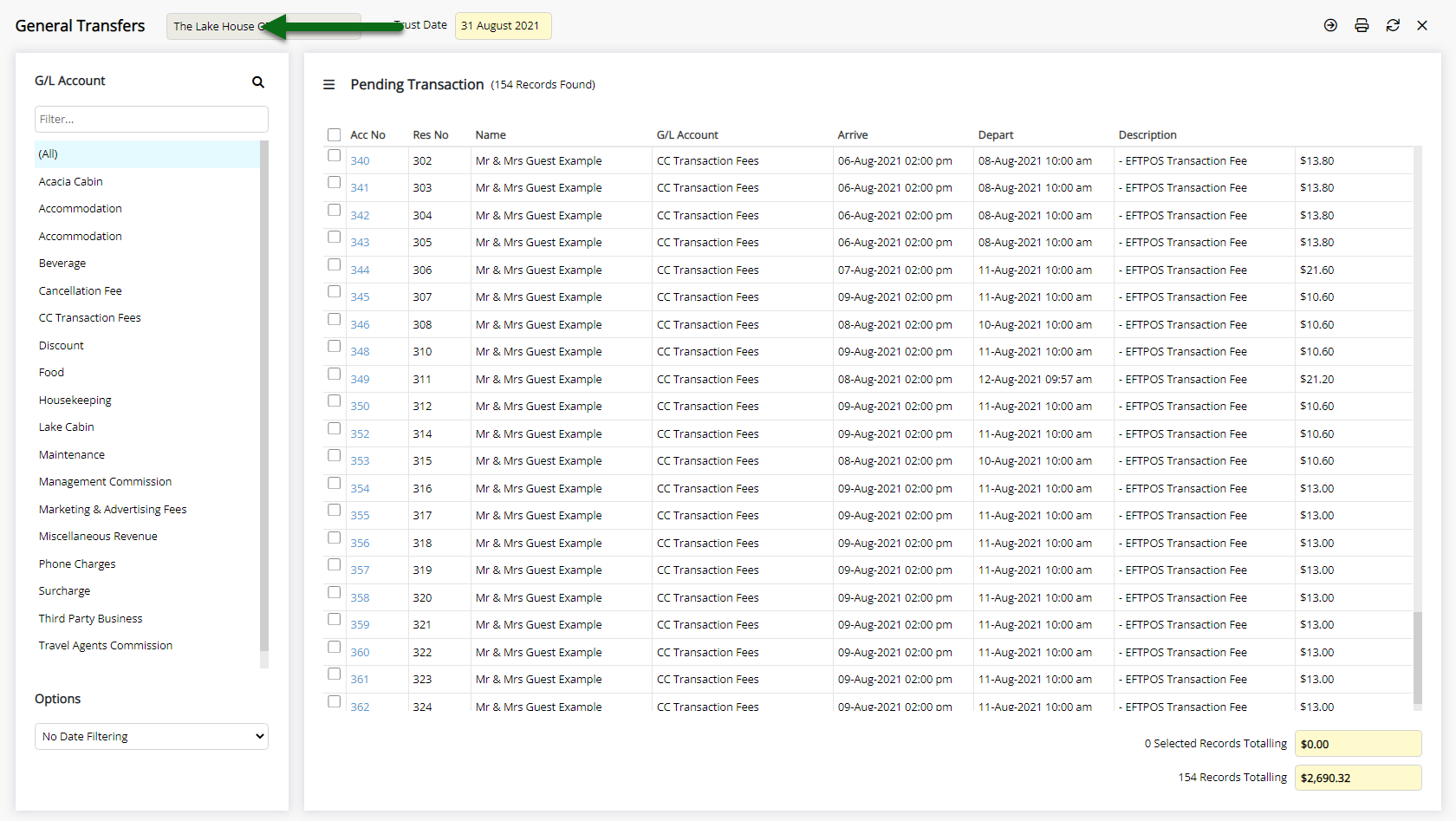Check the box for account 340
Image resolution: width=1456 pixels, height=821 pixels.
click(334, 155)
